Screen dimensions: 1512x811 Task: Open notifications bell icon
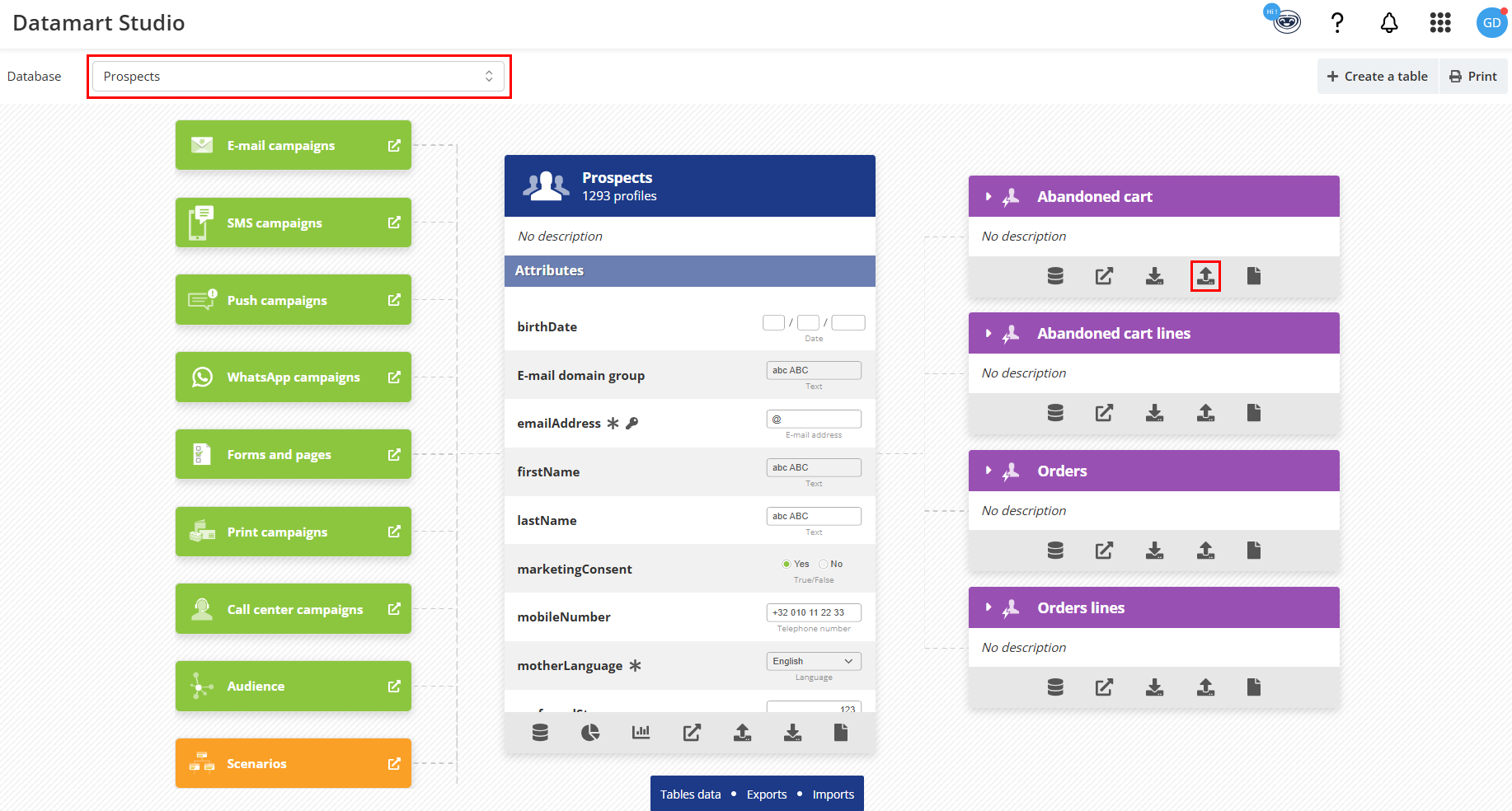1389,23
